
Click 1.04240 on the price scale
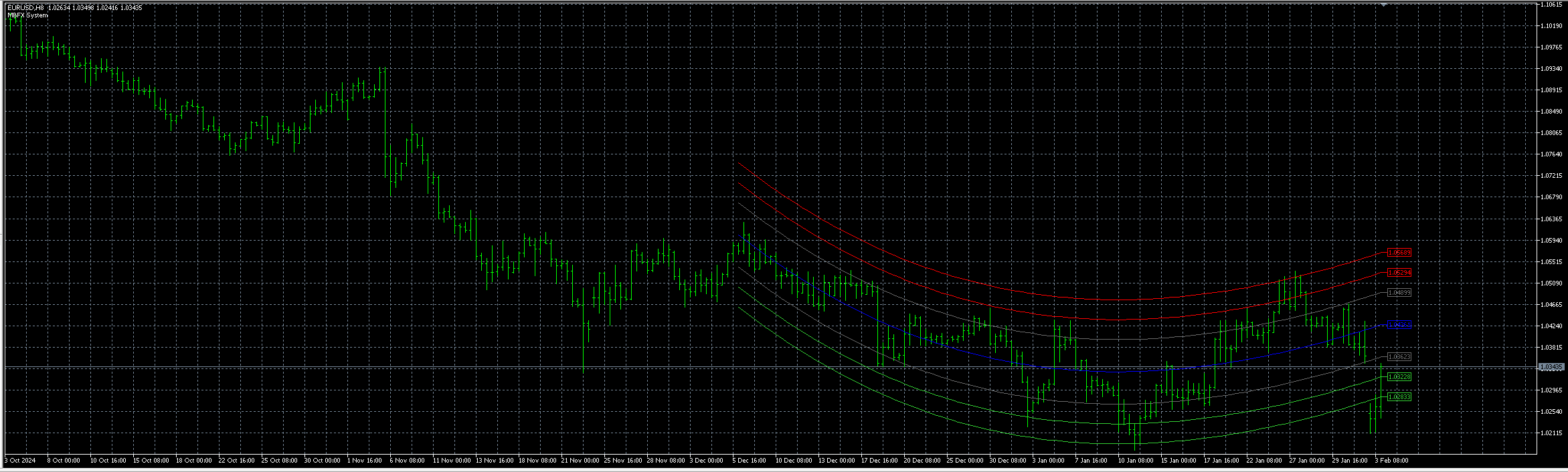(x=1551, y=326)
